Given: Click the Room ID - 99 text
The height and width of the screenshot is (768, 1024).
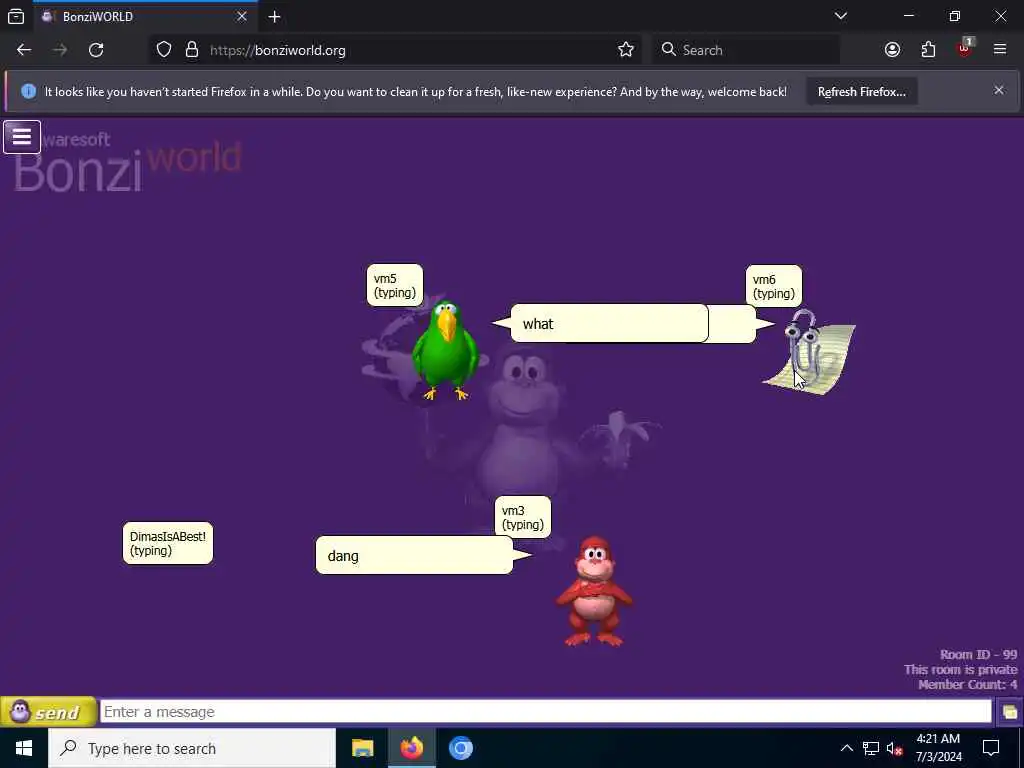Looking at the screenshot, I should click(978, 654).
